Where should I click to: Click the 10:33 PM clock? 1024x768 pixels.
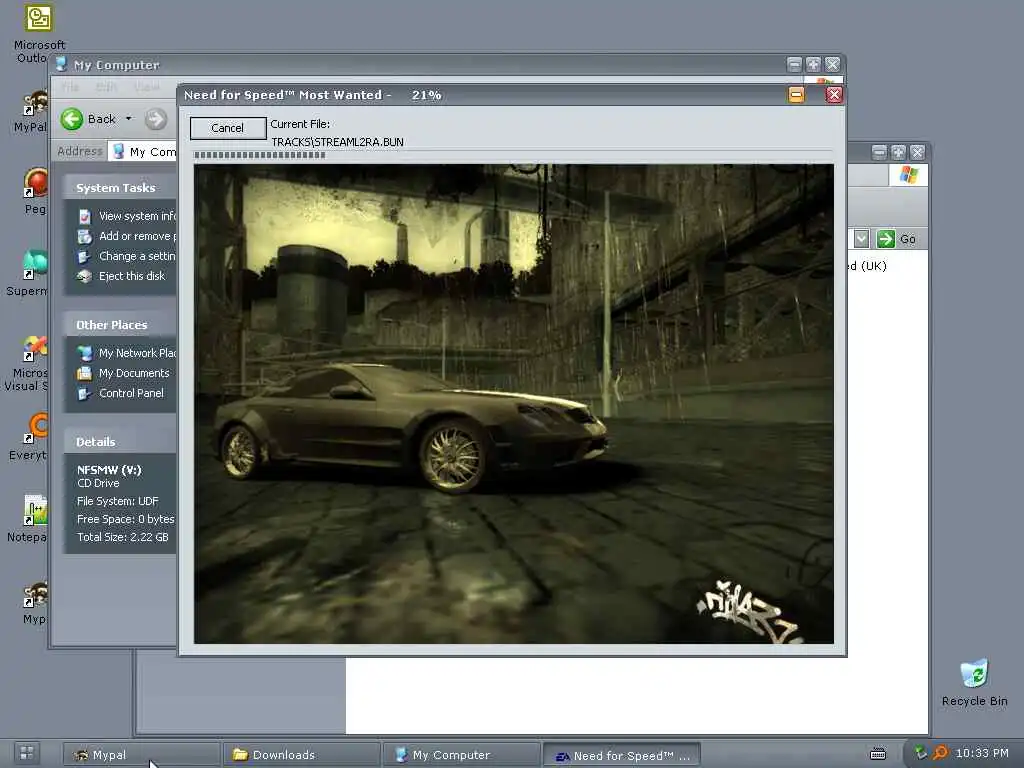click(x=982, y=753)
